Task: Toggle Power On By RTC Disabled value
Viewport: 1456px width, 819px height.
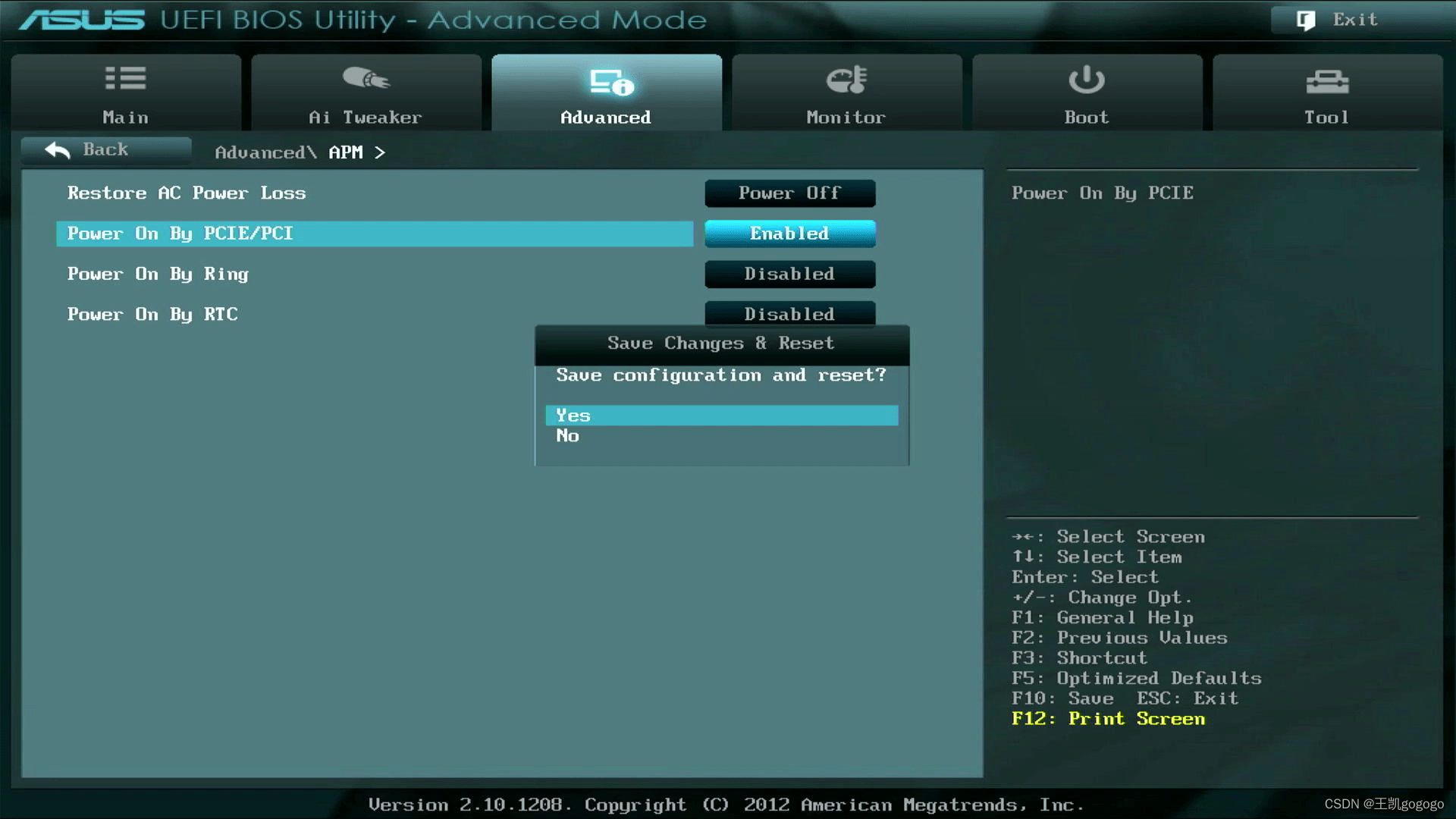Action: (789, 313)
